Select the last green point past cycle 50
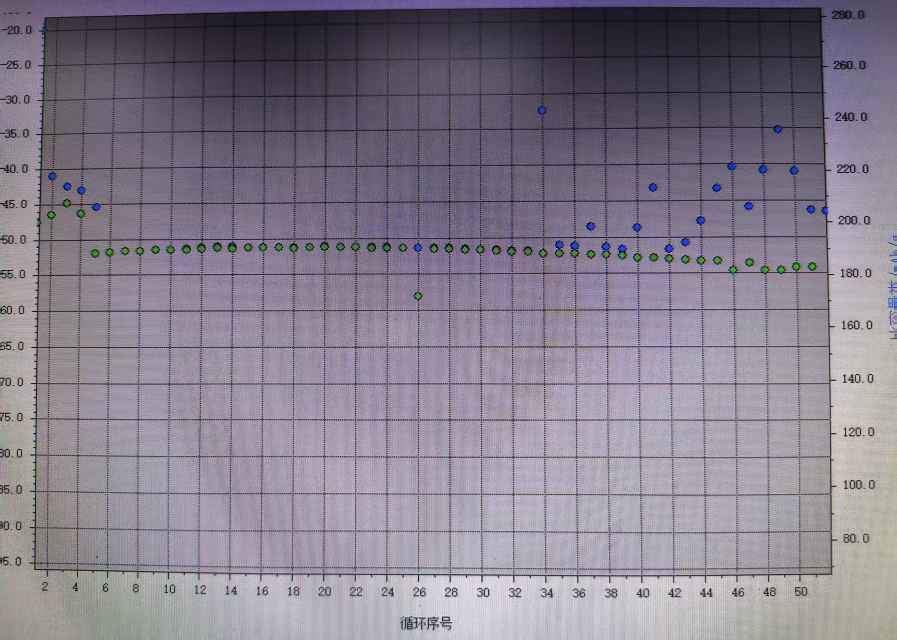 [x=812, y=266]
